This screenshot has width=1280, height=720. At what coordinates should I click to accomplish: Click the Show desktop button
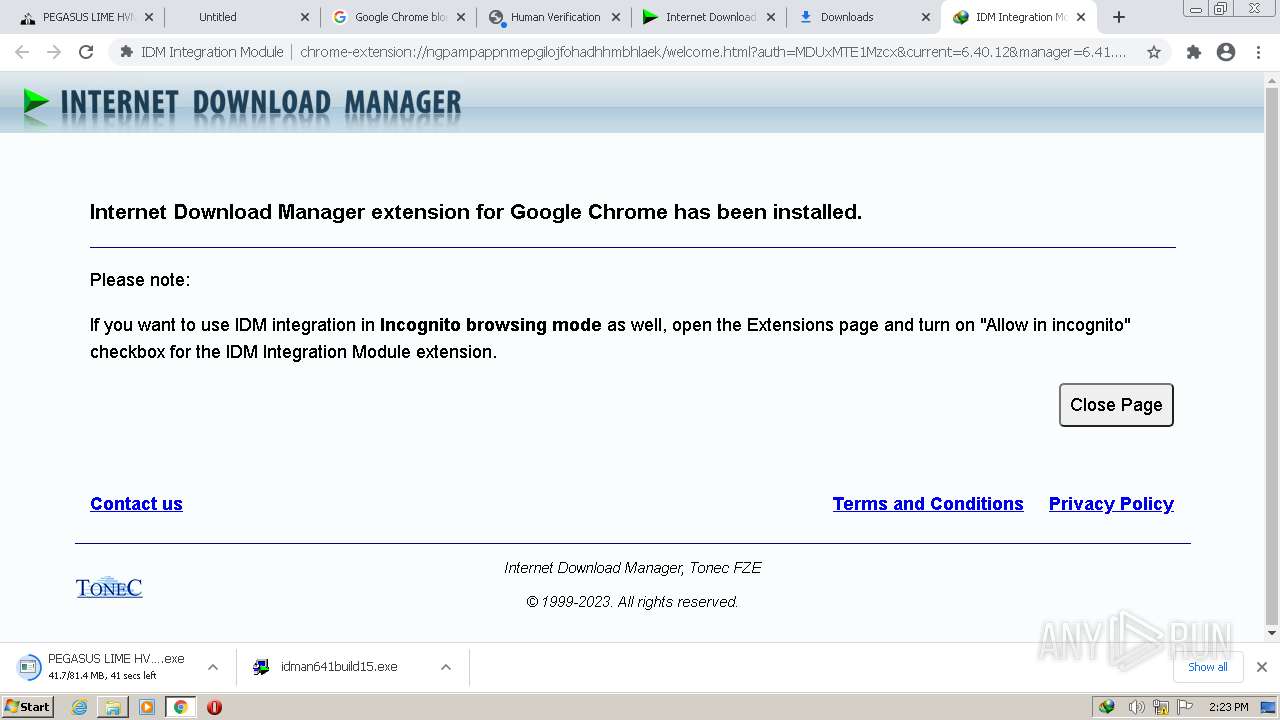click(x=1269, y=707)
